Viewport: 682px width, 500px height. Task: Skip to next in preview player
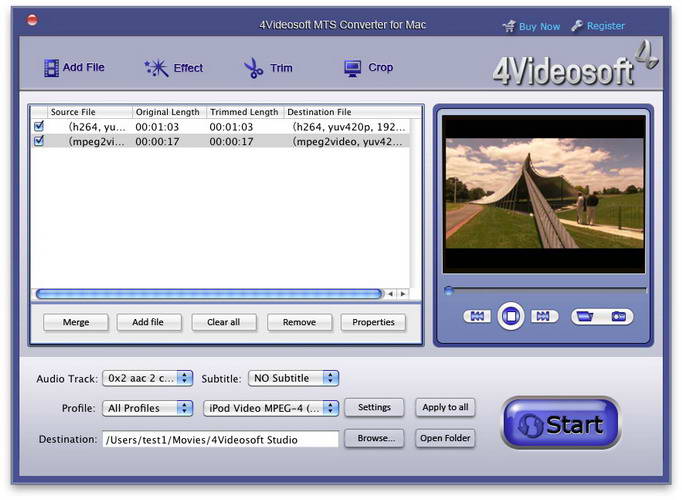coord(543,317)
